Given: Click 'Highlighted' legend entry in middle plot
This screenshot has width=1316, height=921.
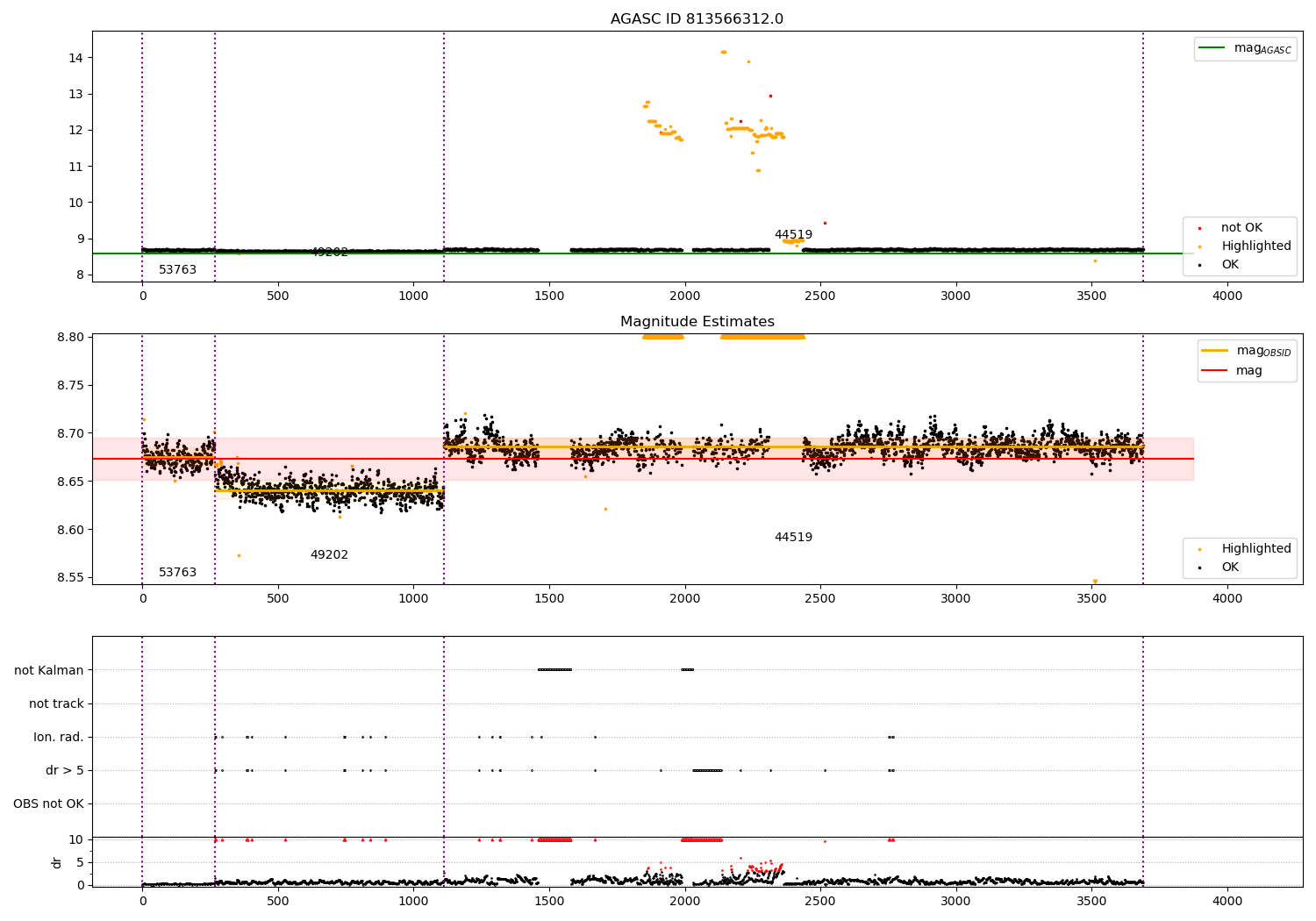Looking at the screenshot, I should click(1256, 549).
